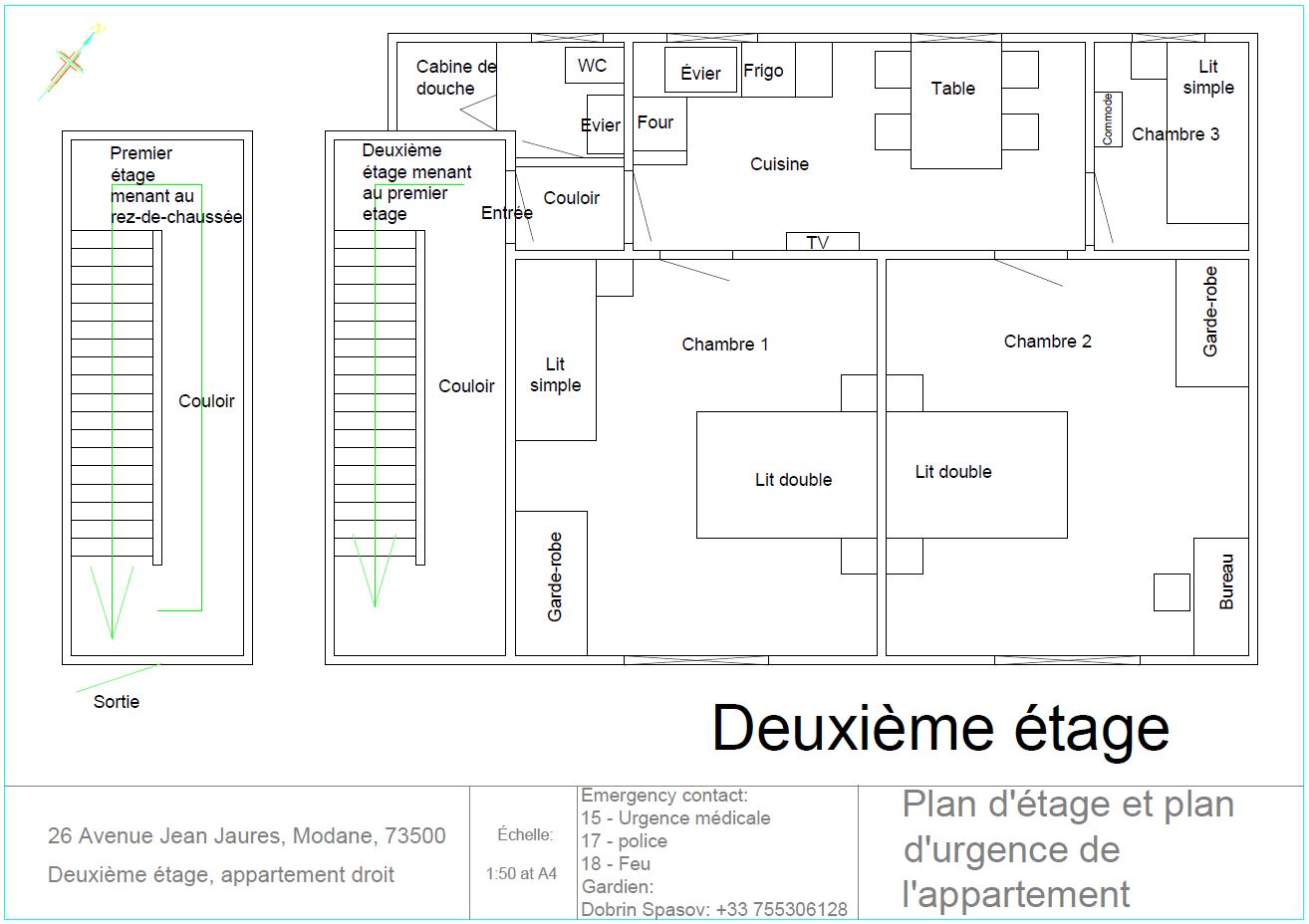Select the '17 - police' line
1309x924 pixels.
pyautogui.click(x=624, y=841)
